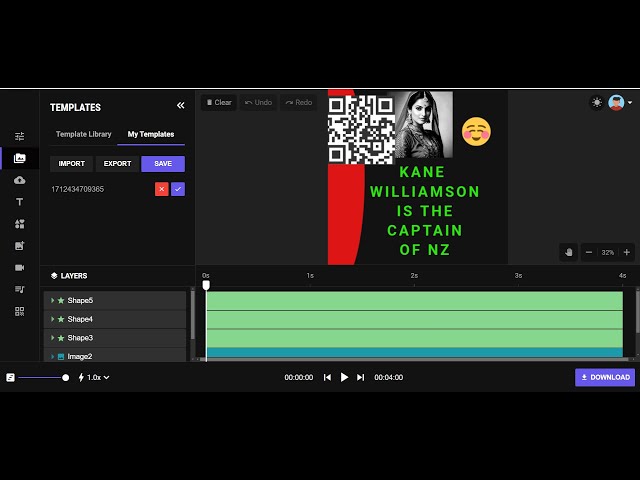Click the upload cloud icon in the sidebar
Screen dimensions: 640x480
point(19,180)
